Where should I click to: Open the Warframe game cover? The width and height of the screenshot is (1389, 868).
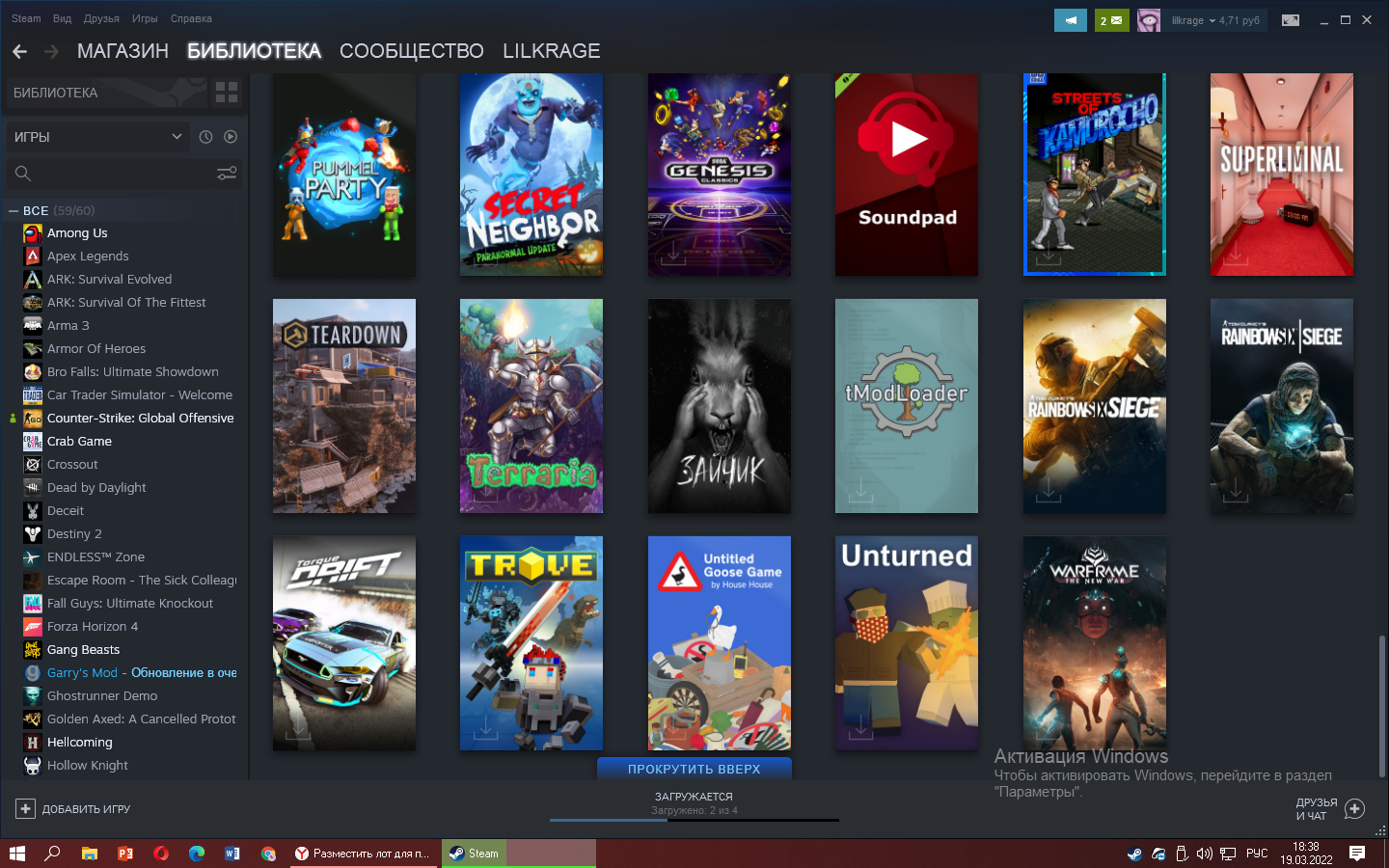point(1095,643)
